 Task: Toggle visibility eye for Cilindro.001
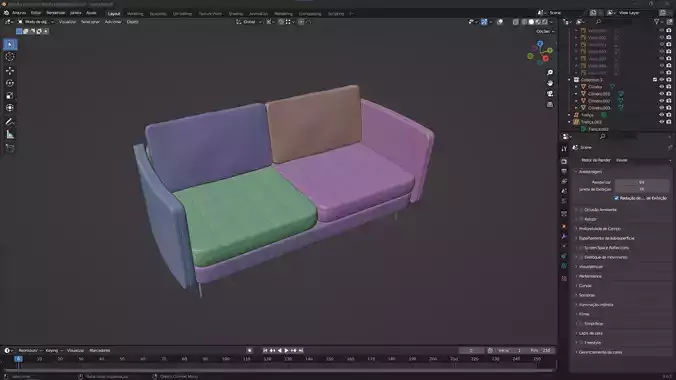662,94
